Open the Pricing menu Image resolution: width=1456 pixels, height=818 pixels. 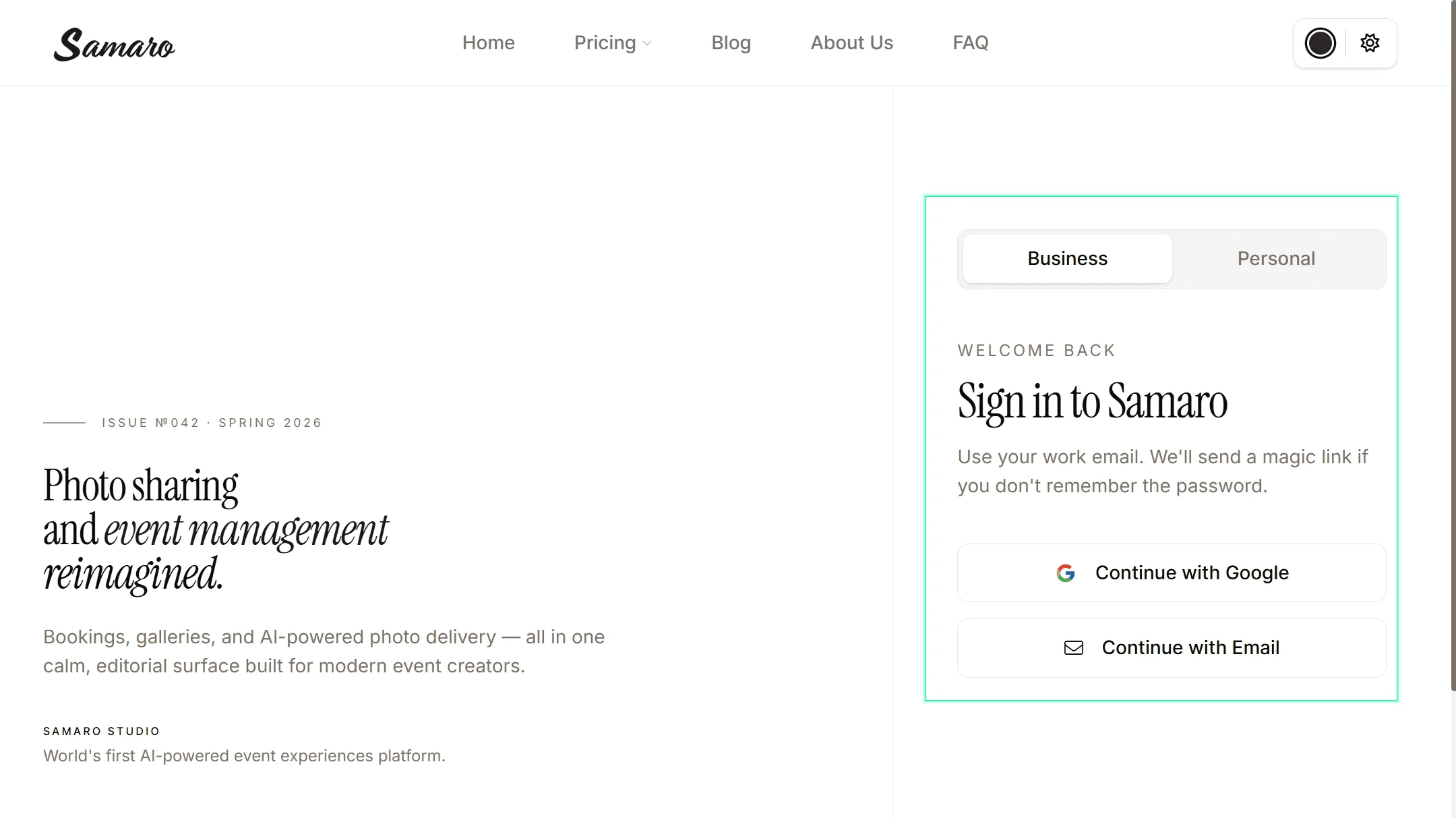[x=613, y=42]
